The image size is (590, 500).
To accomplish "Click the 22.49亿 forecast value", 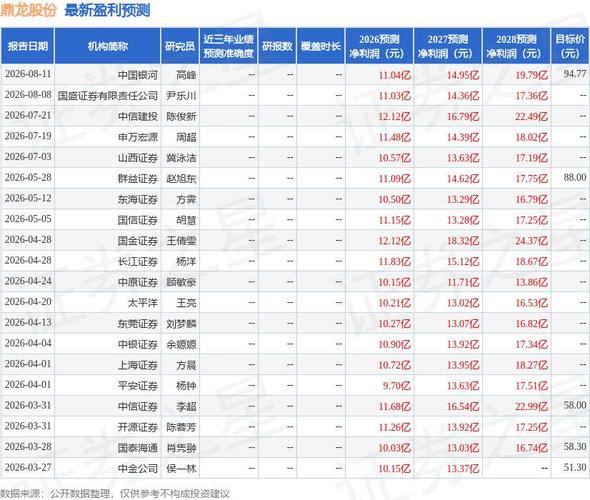I will click(531, 117).
